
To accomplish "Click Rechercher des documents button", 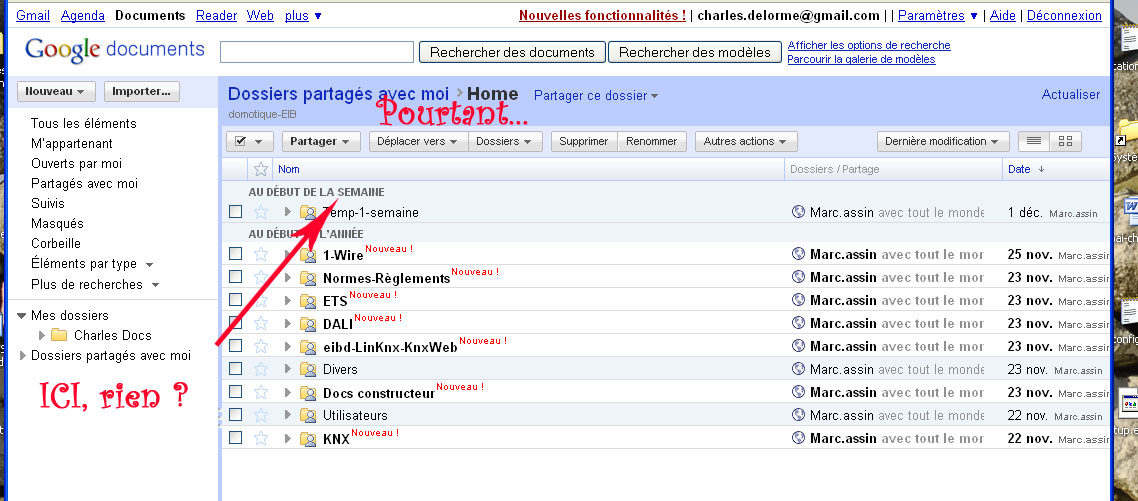I will pos(512,52).
